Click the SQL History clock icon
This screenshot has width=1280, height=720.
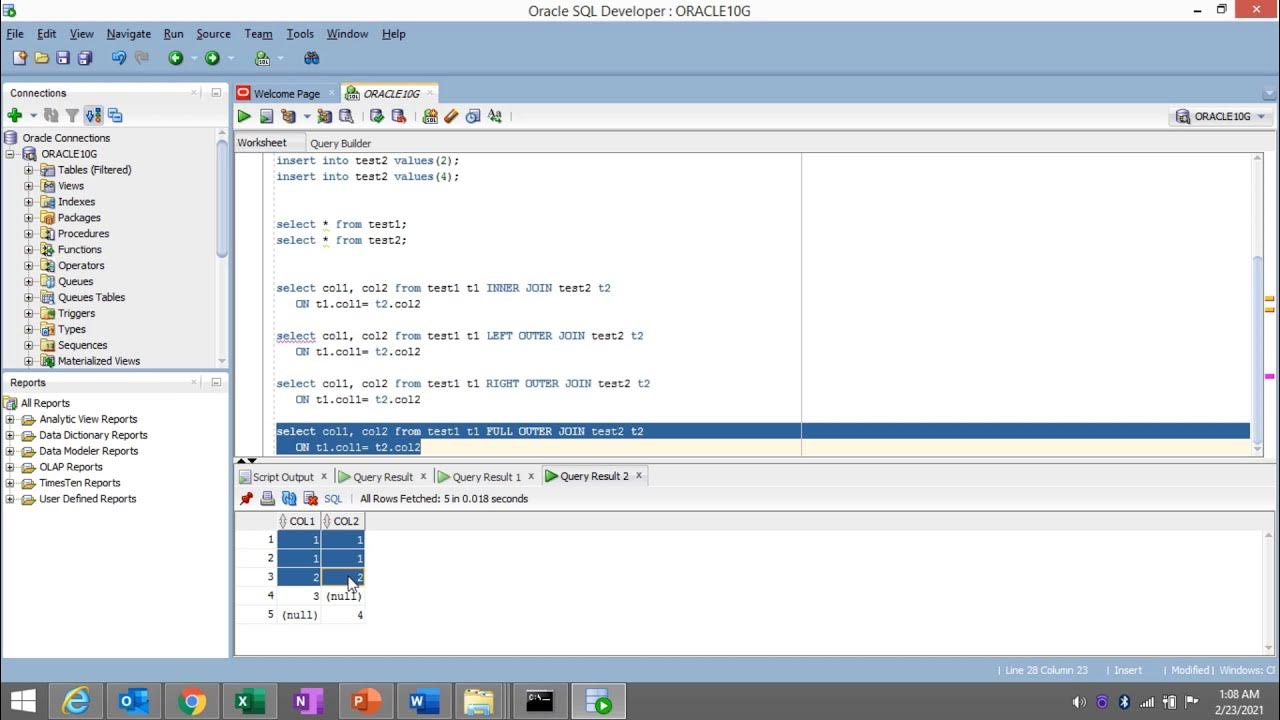pyautogui.click(x=473, y=116)
